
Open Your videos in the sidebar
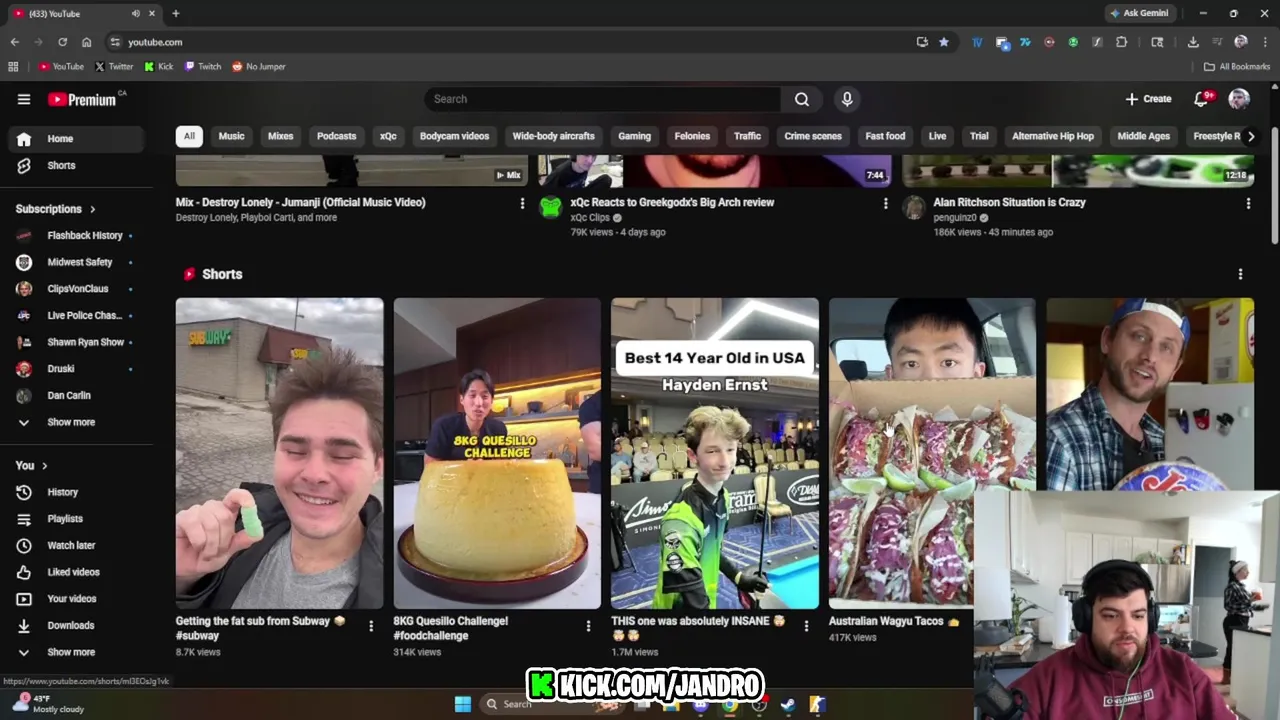coord(78,599)
